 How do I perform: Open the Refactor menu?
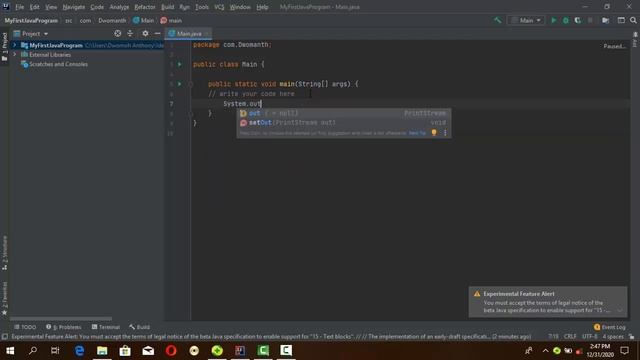tap(144, 7)
